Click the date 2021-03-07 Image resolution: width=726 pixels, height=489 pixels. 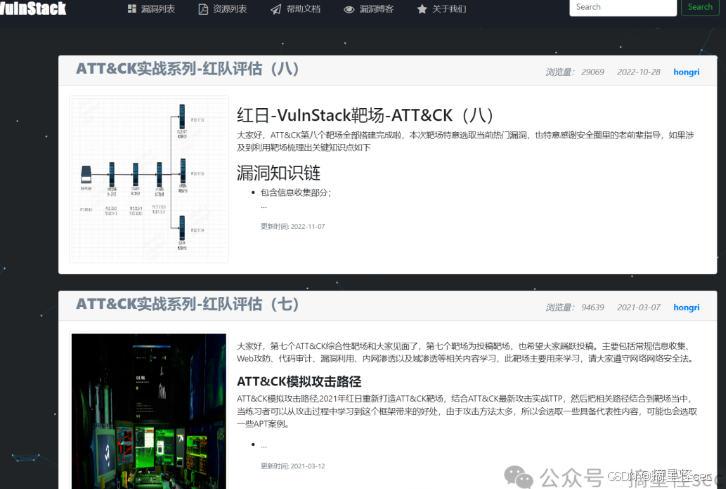[638, 307]
